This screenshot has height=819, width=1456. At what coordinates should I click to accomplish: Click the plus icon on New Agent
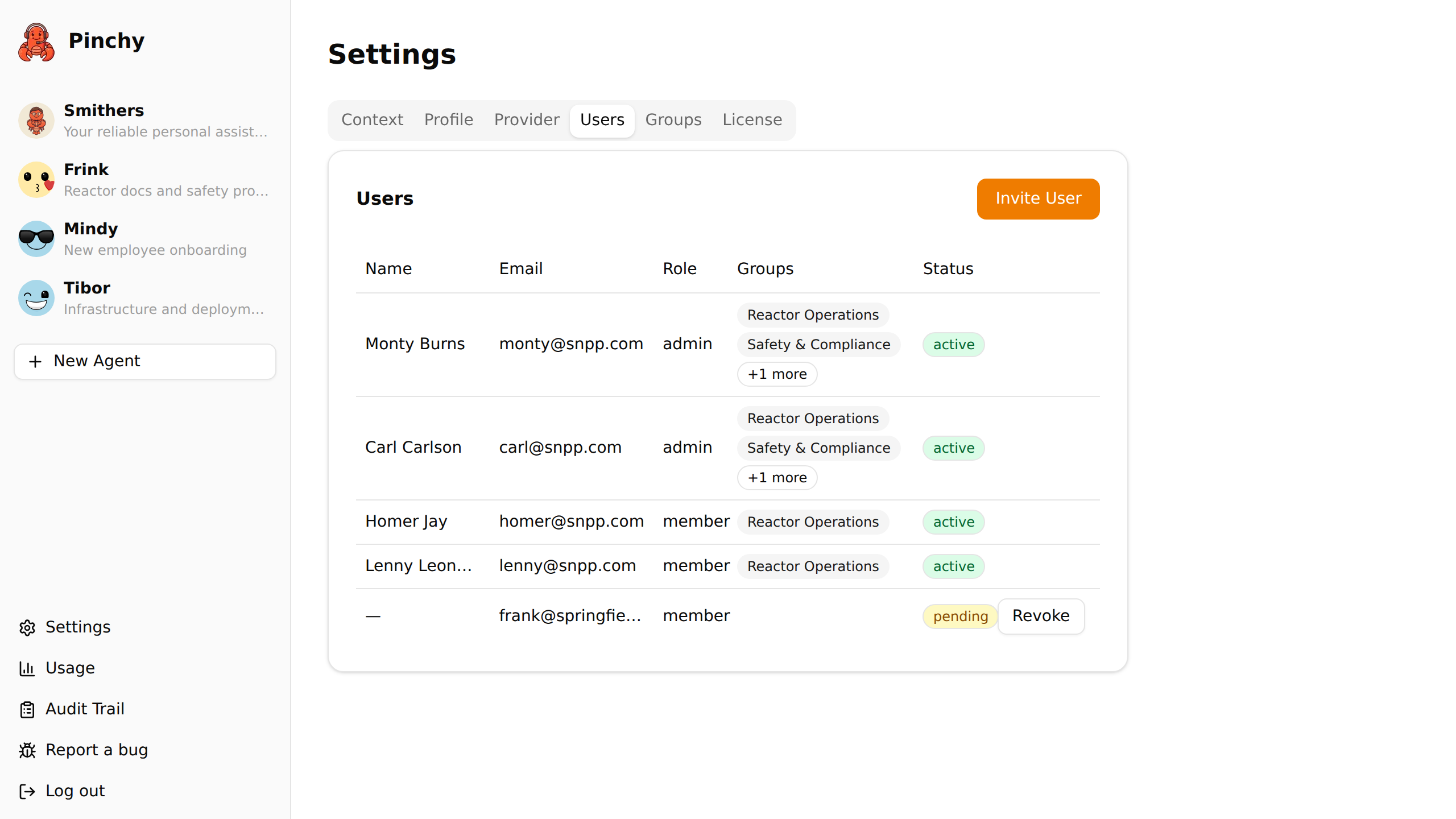[x=35, y=361]
